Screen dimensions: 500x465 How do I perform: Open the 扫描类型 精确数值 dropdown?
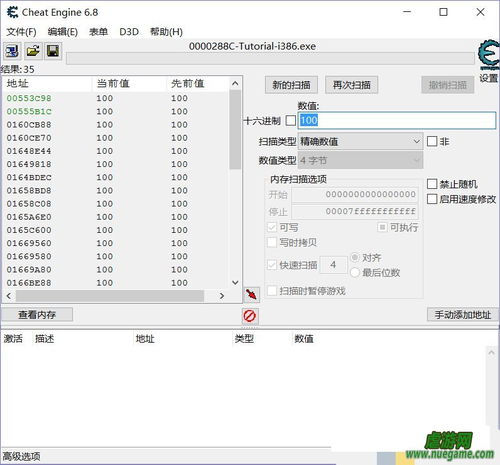[x=360, y=141]
